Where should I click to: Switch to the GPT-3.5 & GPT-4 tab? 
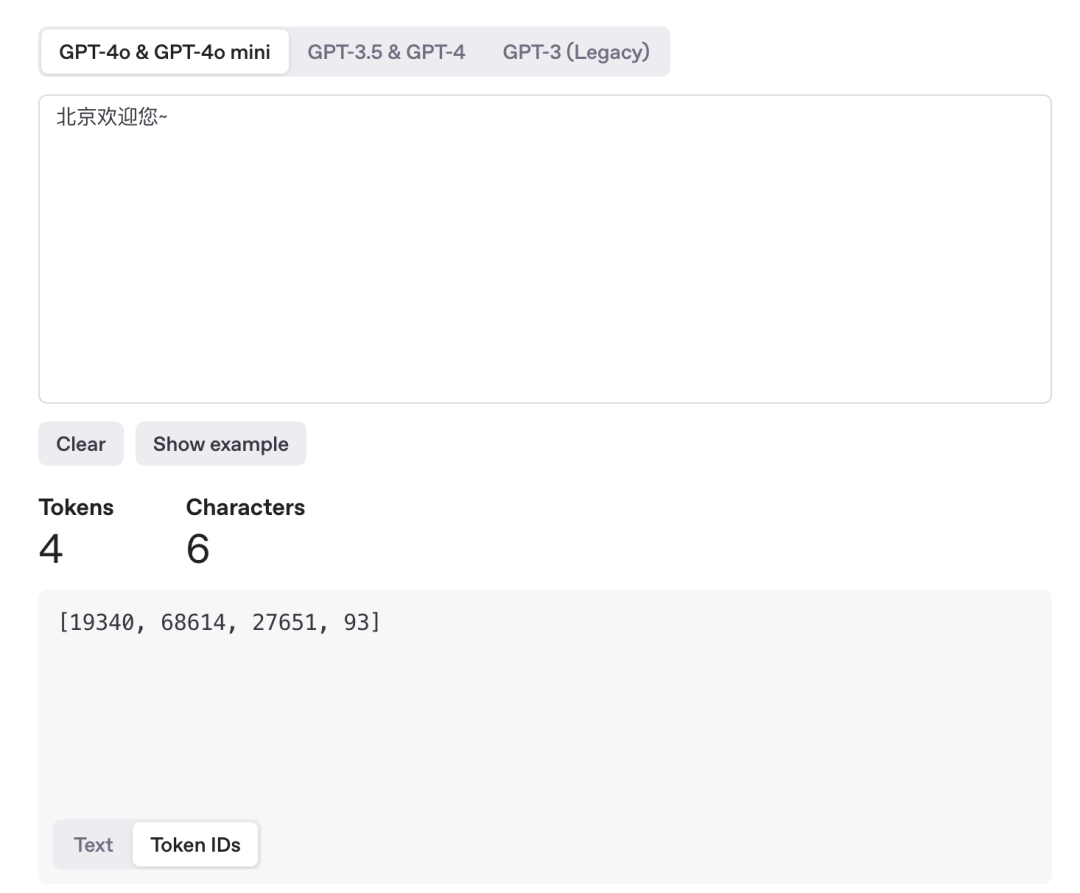coord(386,52)
